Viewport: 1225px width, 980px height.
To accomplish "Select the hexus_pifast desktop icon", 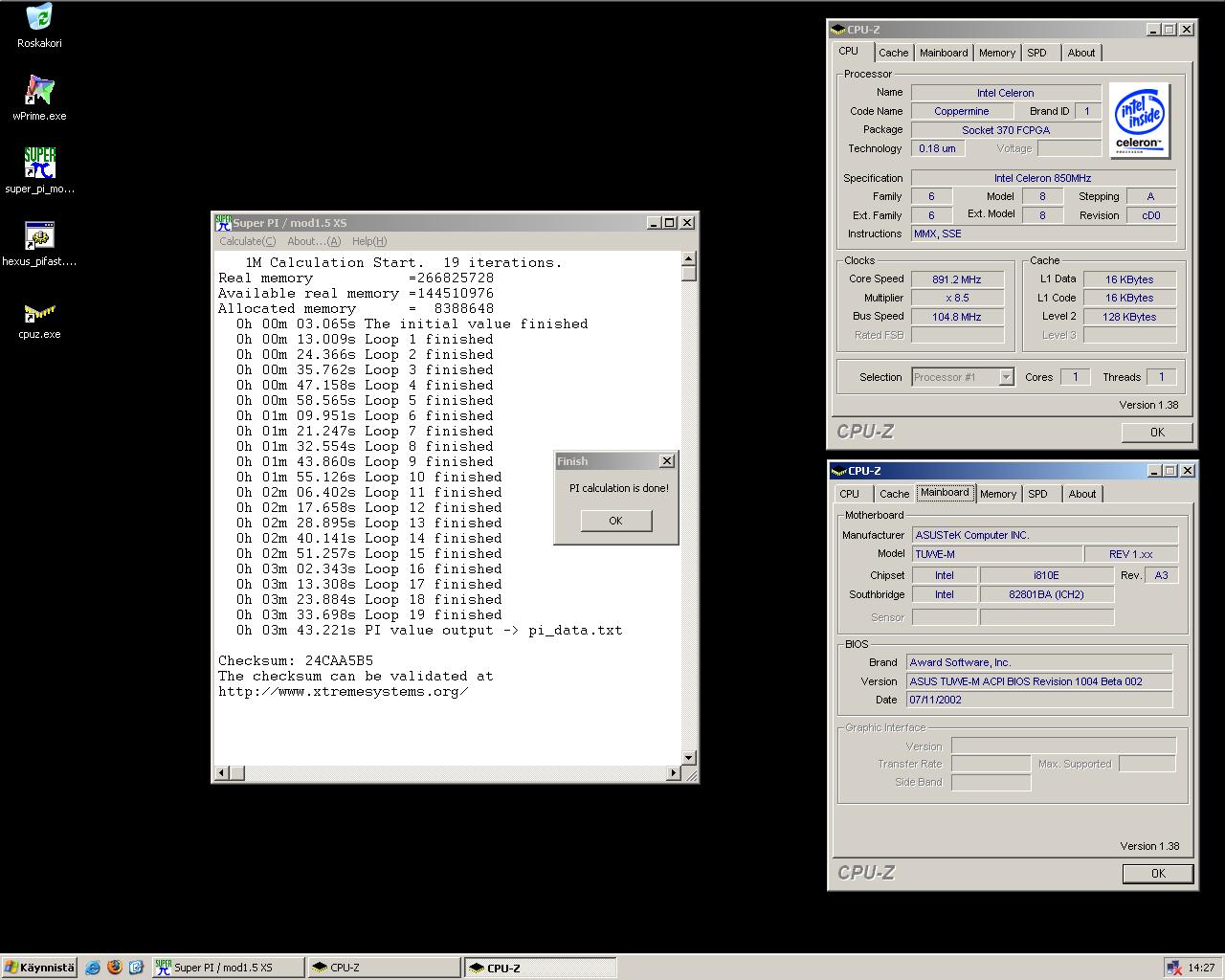I will point(39,244).
